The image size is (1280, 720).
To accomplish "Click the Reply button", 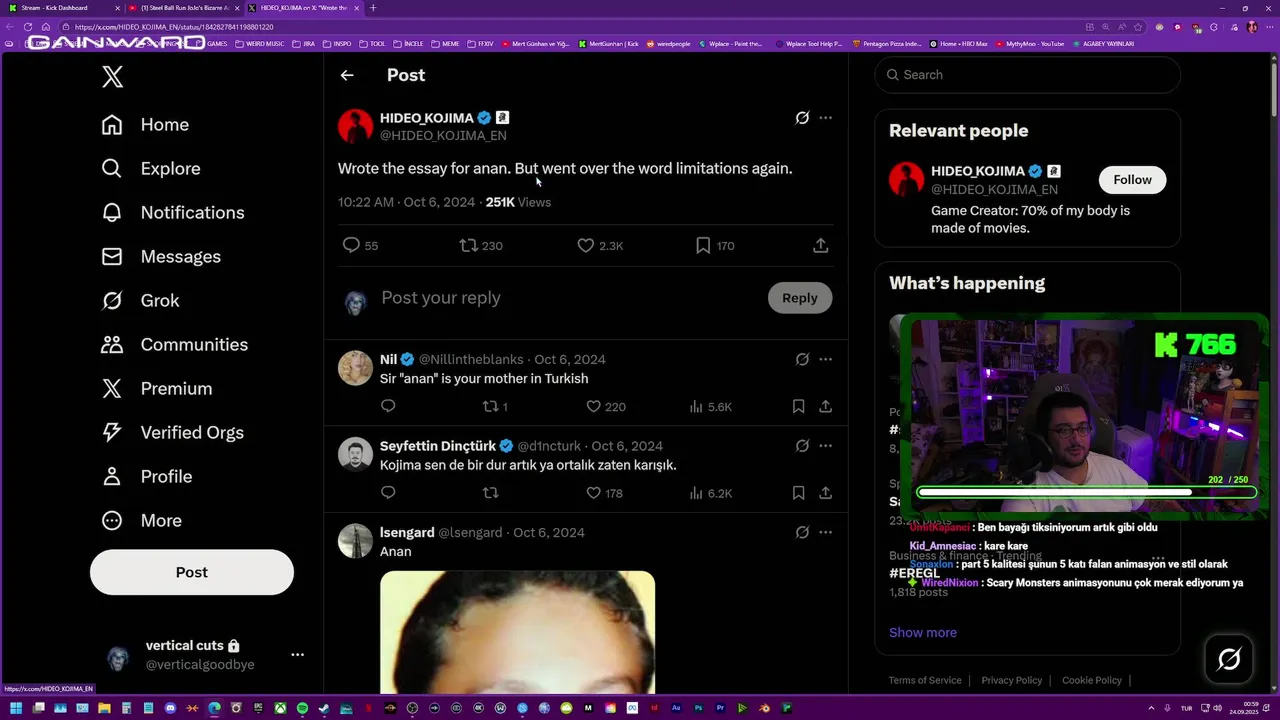I will 799,298.
